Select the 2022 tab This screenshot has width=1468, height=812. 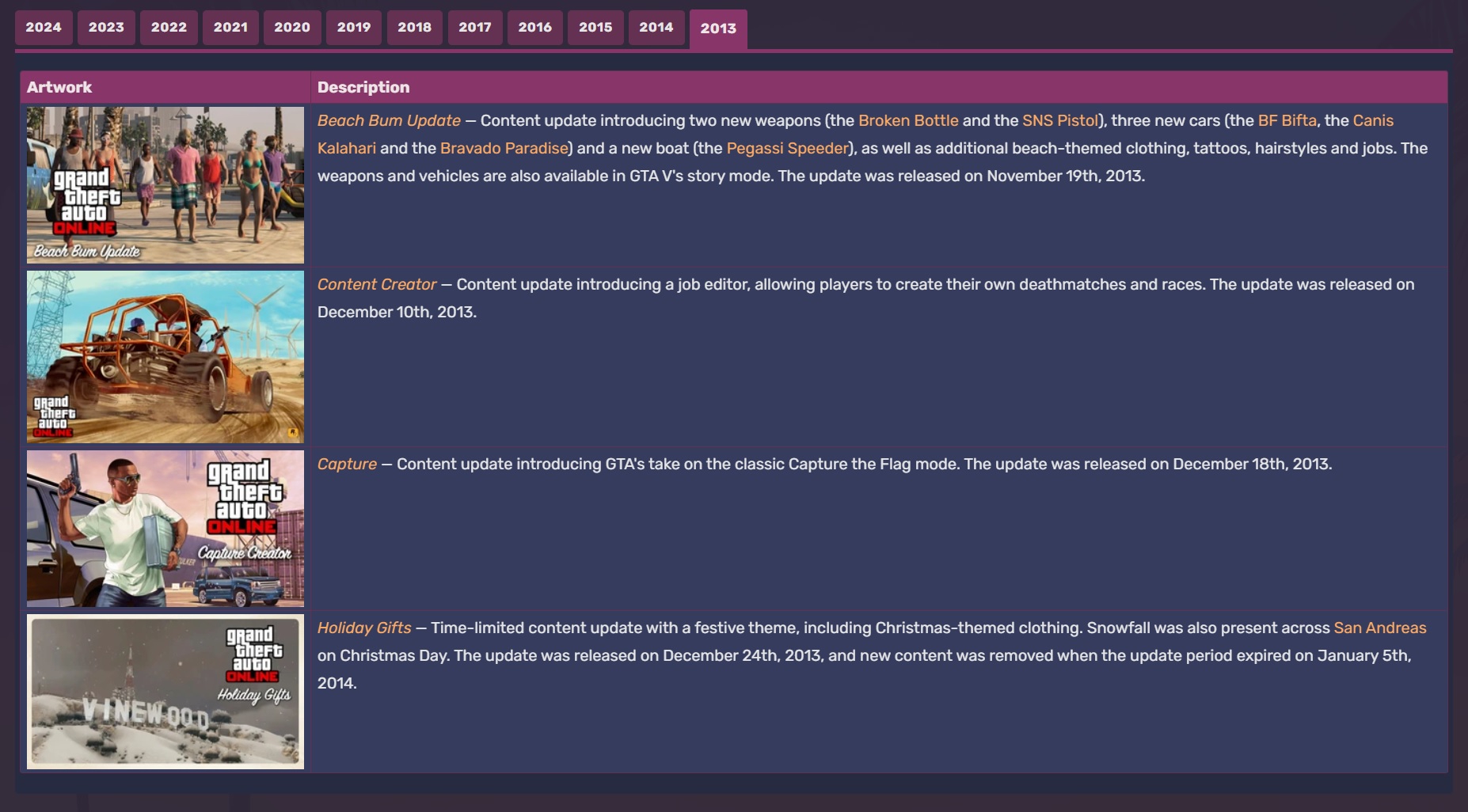pos(169,28)
